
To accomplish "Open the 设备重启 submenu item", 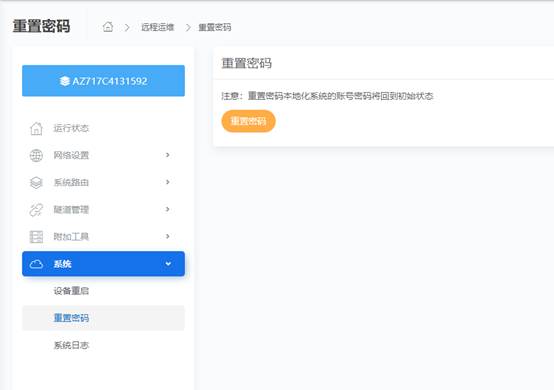I will pos(71,291).
